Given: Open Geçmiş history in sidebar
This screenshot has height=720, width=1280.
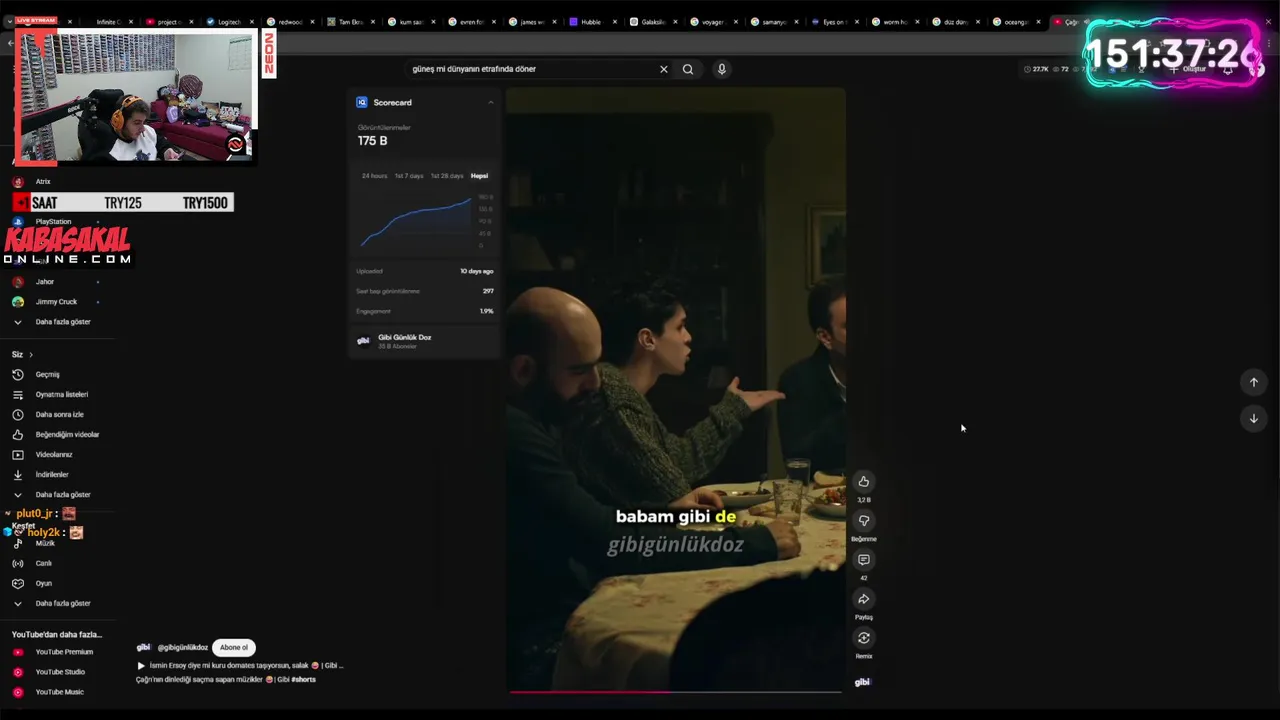Looking at the screenshot, I should 48,374.
